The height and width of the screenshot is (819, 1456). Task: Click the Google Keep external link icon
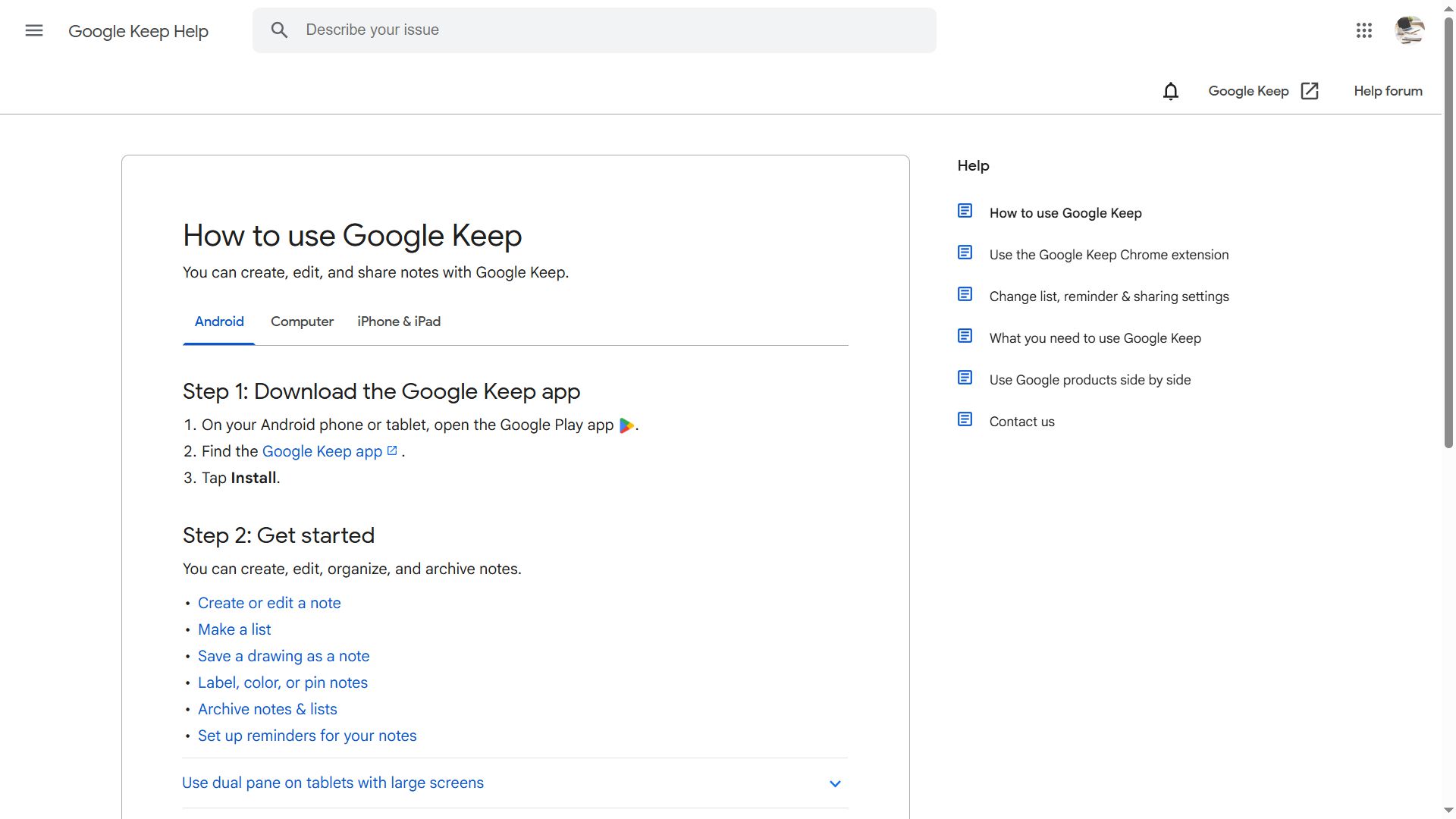click(1310, 91)
